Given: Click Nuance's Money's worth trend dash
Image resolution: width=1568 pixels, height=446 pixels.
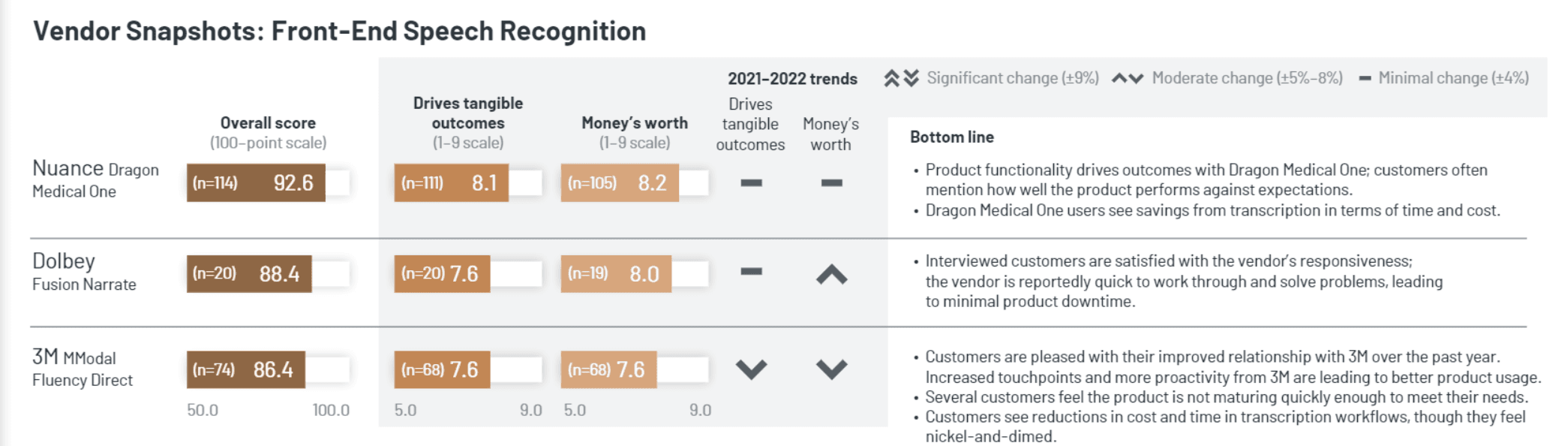Looking at the screenshot, I should click(831, 182).
